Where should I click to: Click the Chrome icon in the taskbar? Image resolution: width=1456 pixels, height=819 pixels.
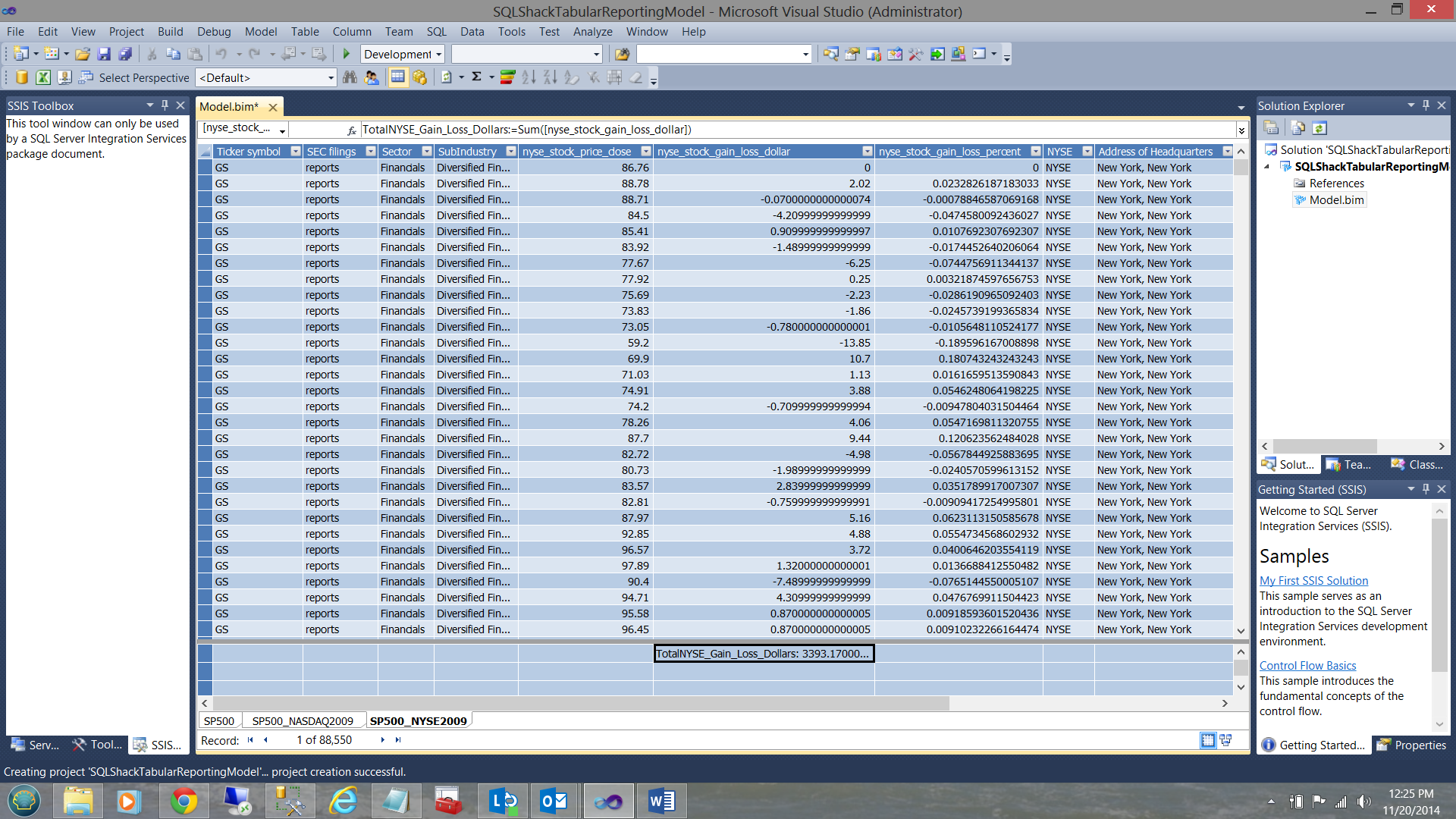pyautogui.click(x=184, y=801)
